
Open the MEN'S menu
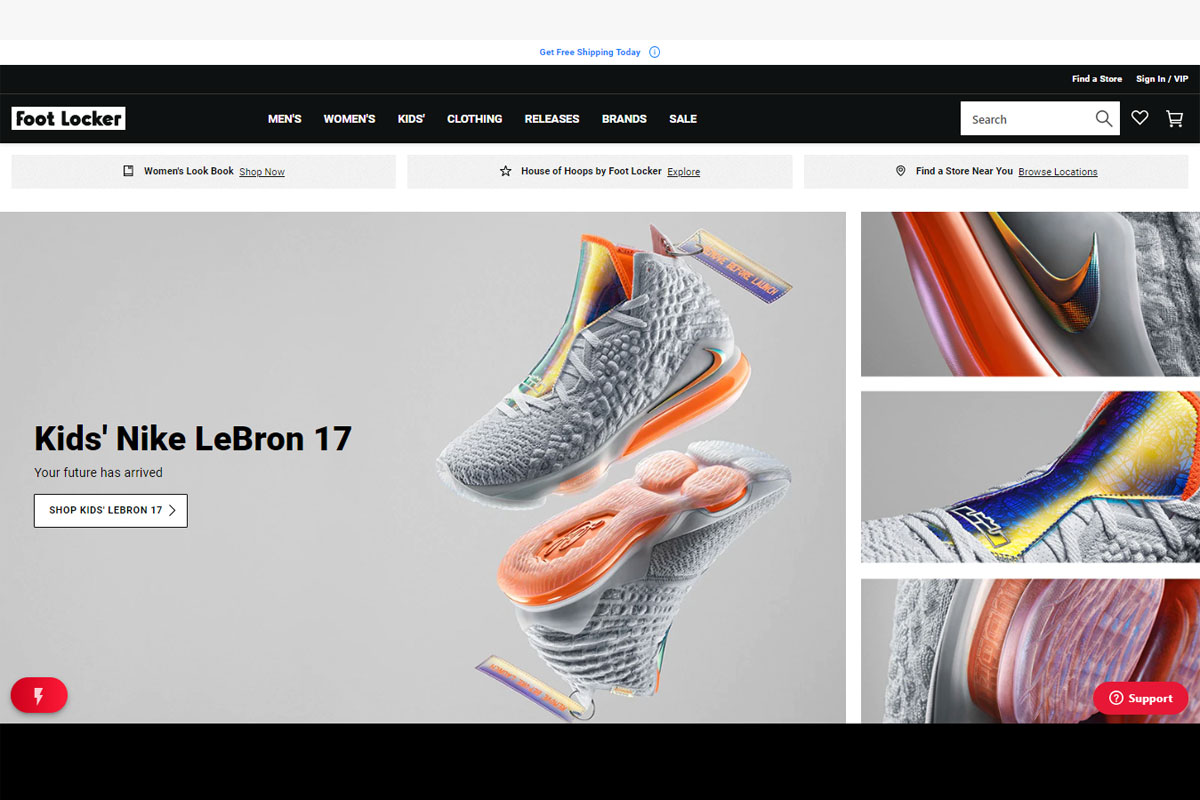(284, 118)
